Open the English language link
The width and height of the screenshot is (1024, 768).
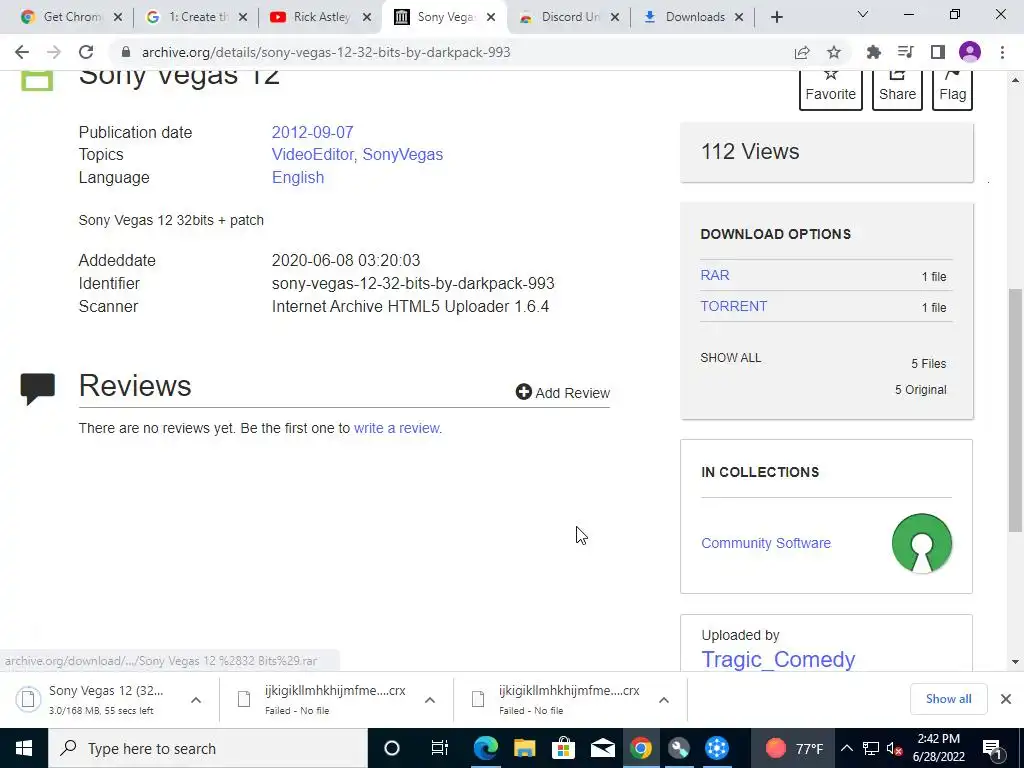pyautogui.click(x=298, y=177)
